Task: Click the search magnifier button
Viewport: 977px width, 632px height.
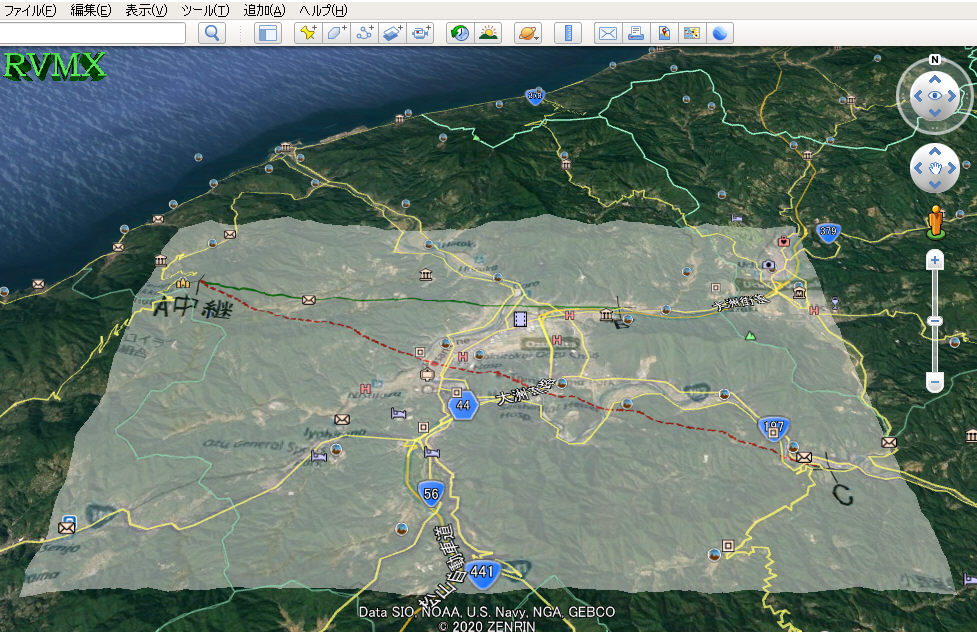Action: click(212, 33)
